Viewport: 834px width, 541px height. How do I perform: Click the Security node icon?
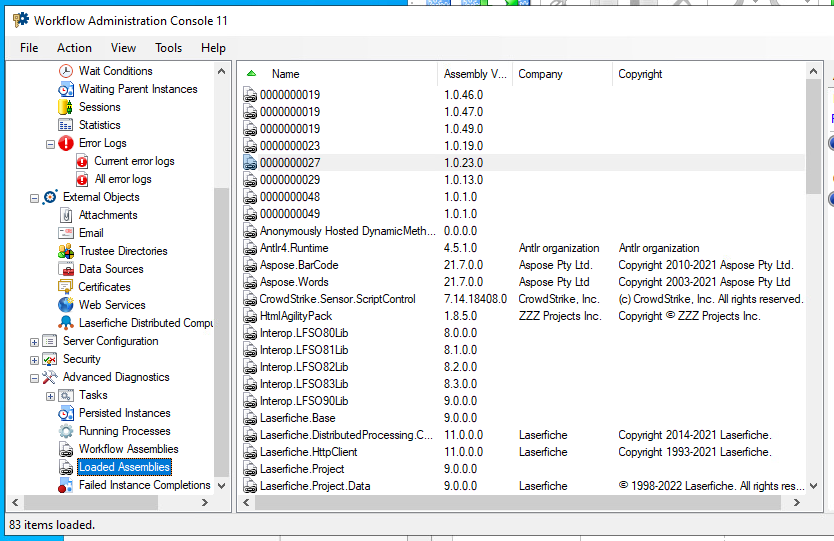point(49,359)
